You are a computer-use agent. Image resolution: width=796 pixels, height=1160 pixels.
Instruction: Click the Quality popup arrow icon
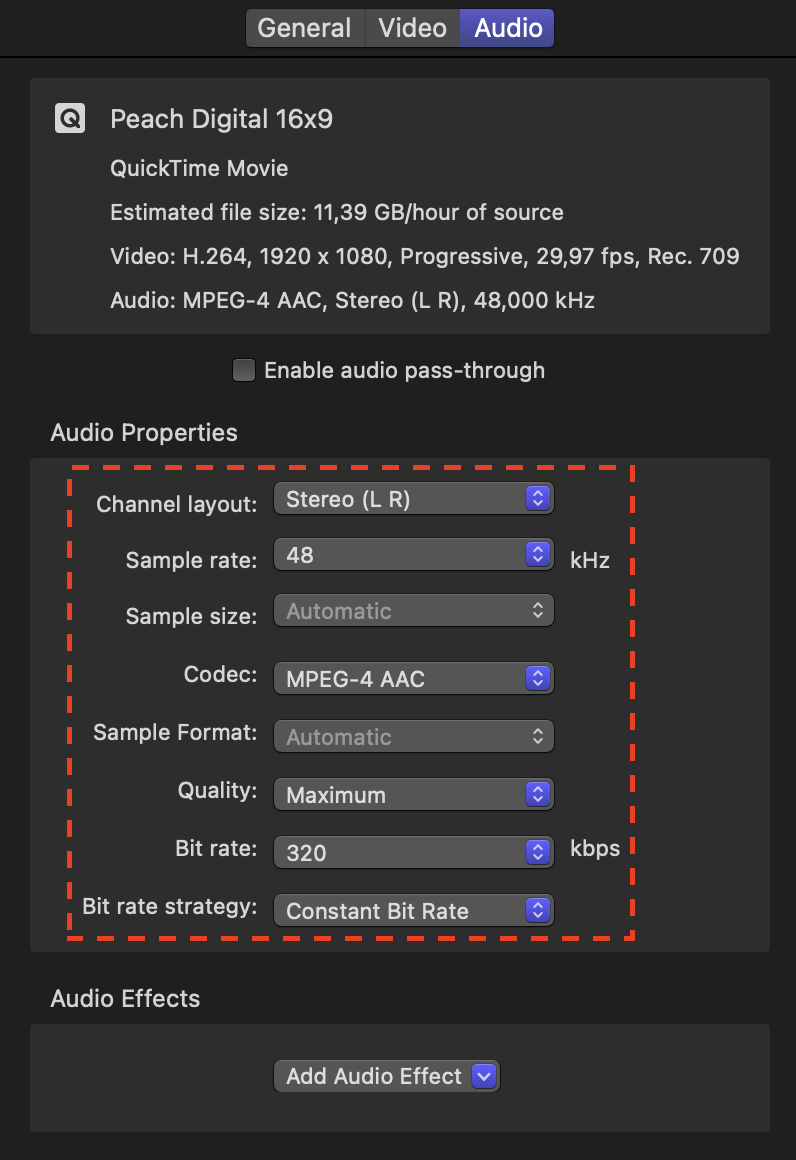coord(538,795)
